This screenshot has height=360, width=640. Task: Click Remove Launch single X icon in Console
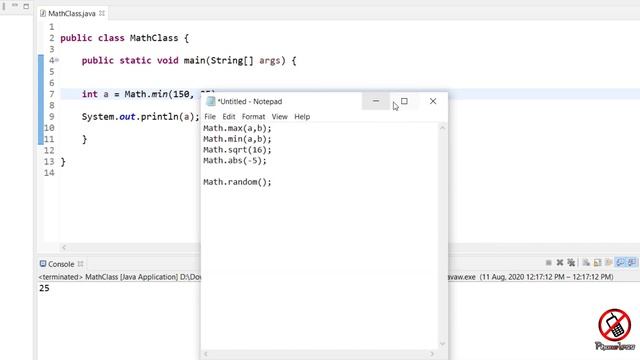point(560,262)
